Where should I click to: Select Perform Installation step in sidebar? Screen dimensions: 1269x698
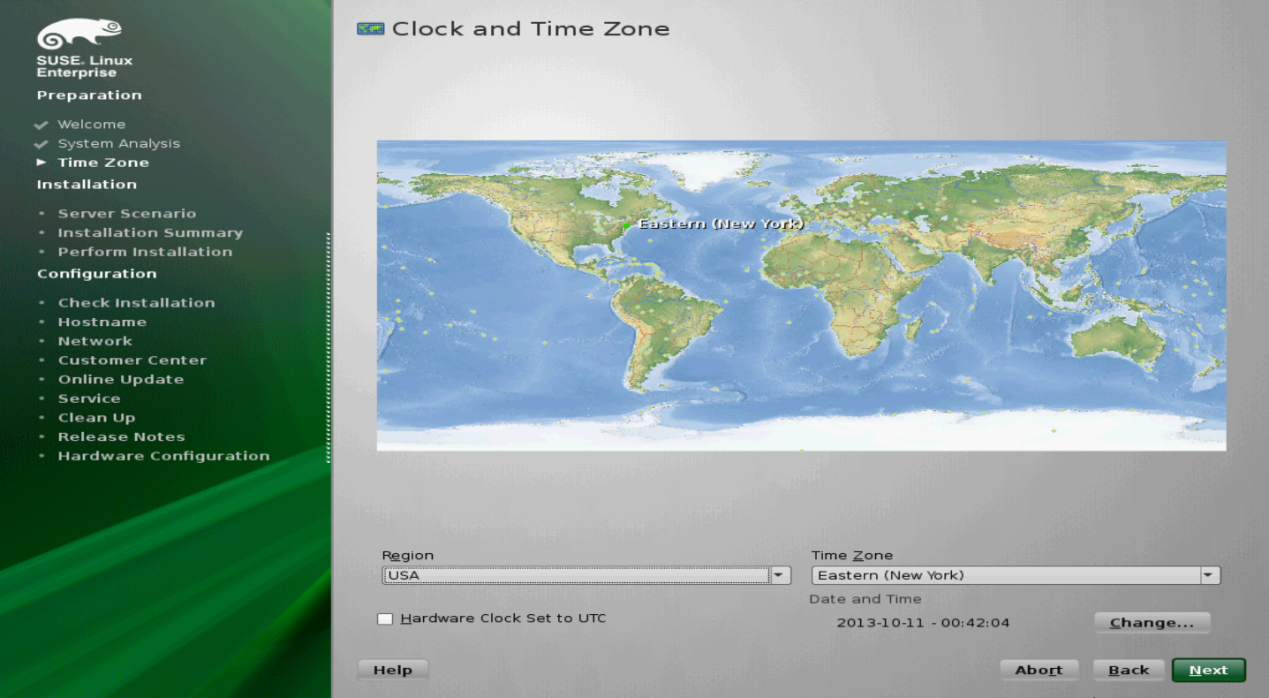(145, 251)
